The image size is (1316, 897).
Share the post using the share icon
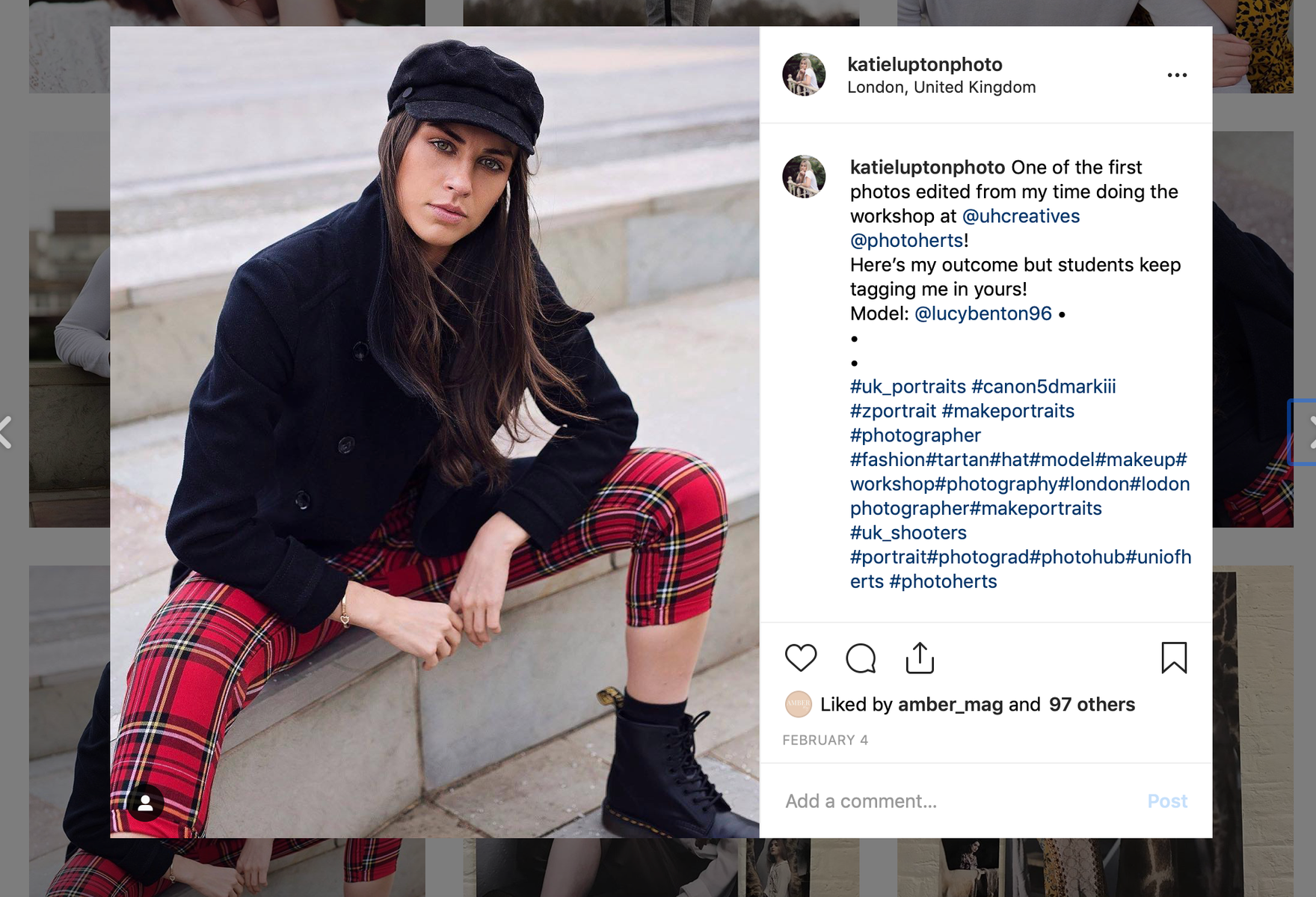point(920,658)
